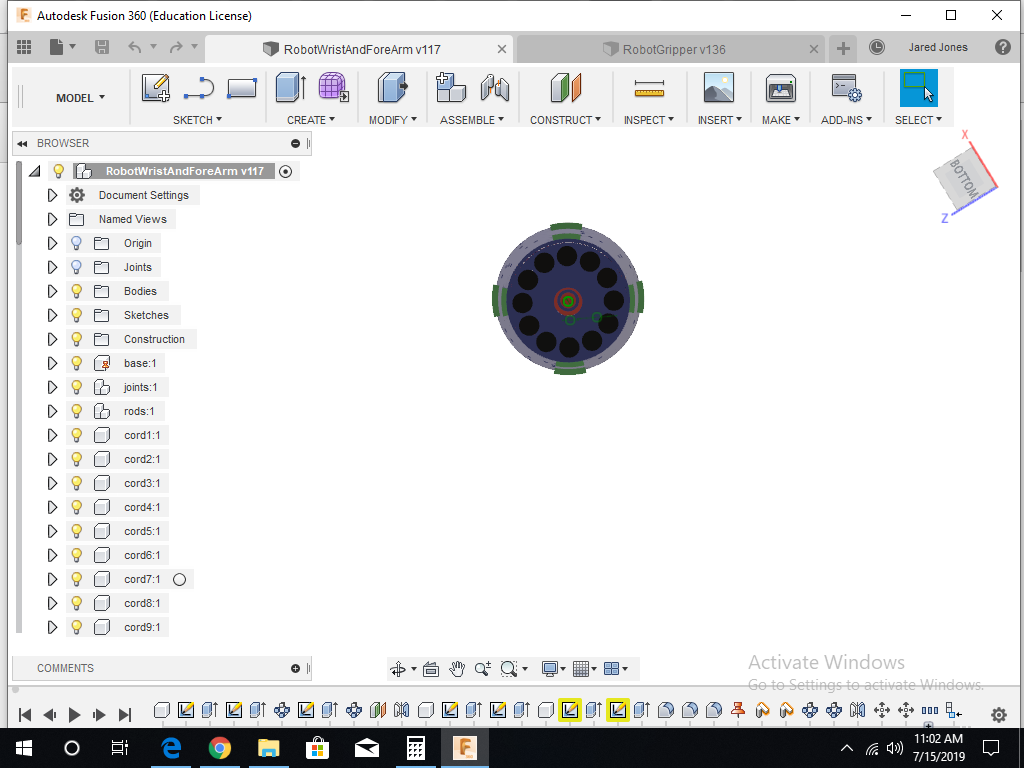
Task: Click the Redo arrow
Action: pos(176,47)
